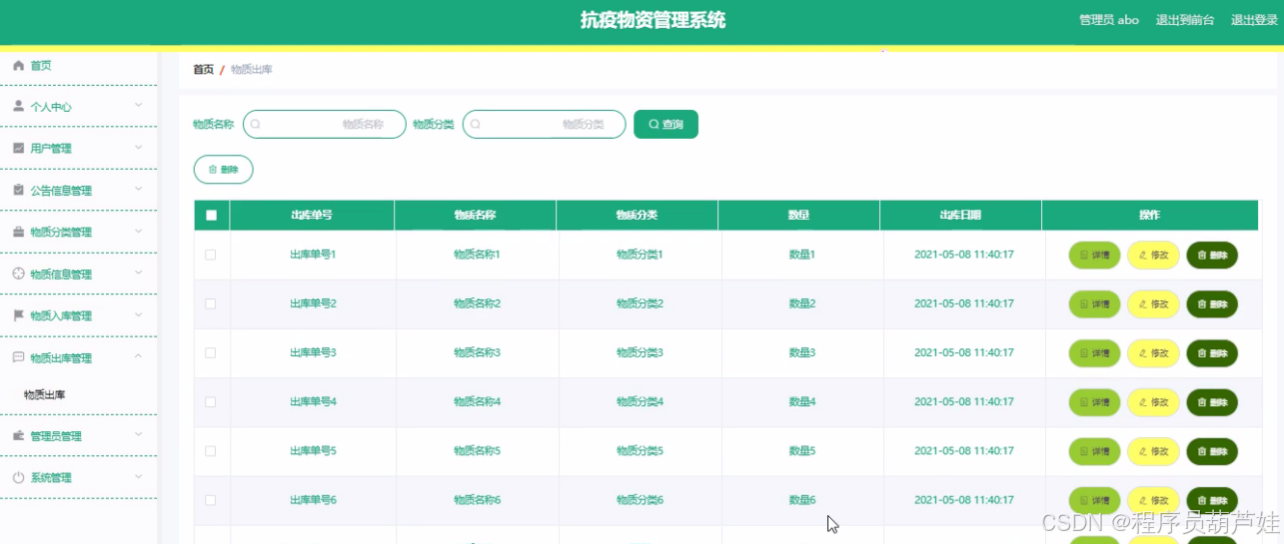
Task: Click 修改 for row 出库单号6
Action: tap(1154, 500)
